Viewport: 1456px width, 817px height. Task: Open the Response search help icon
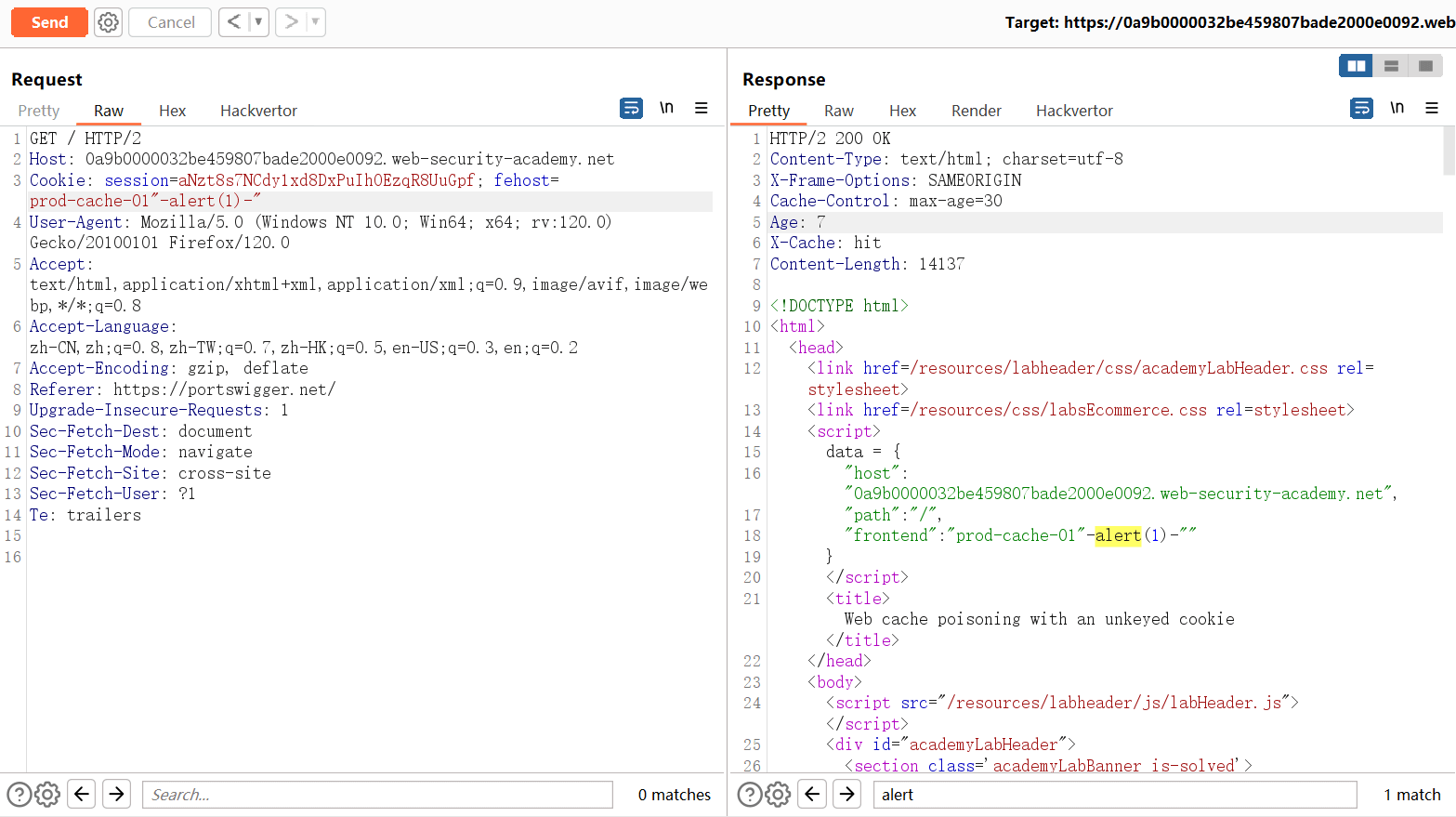tap(749, 794)
